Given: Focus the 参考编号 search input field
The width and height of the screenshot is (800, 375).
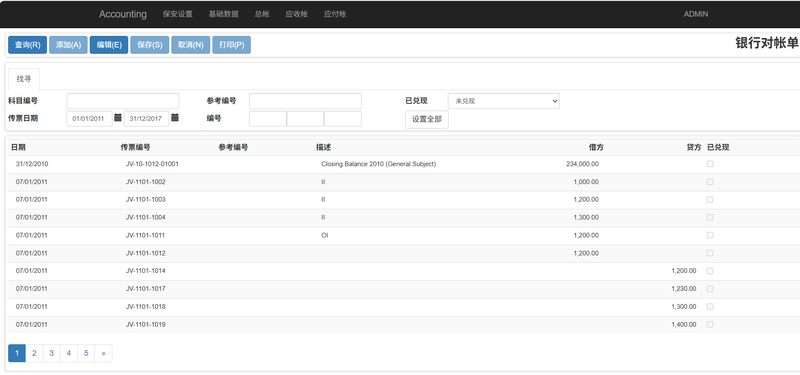Looking at the screenshot, I should 305,101.
